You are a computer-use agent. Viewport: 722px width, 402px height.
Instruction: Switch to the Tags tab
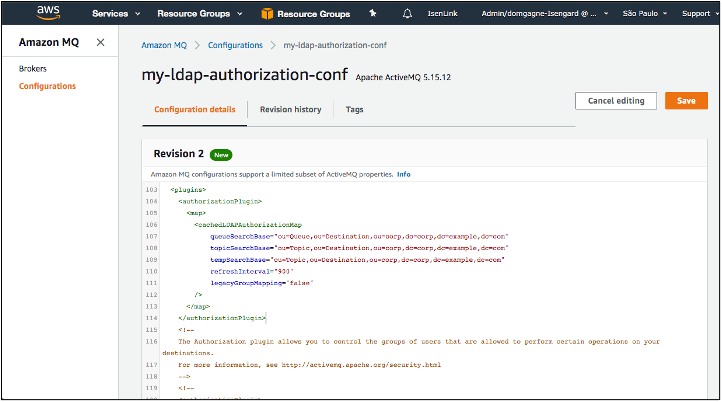pos(355,110)
